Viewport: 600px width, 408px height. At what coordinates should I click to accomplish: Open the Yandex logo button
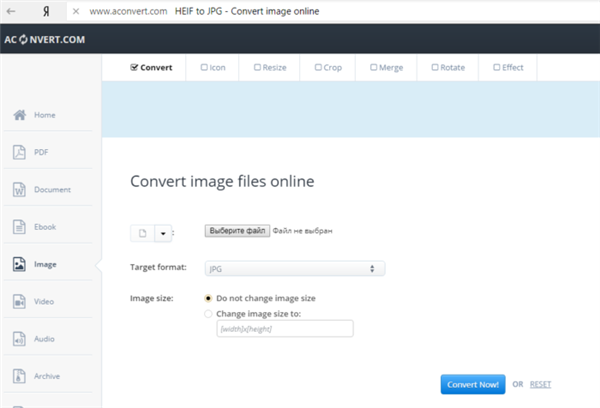(46, 11)
